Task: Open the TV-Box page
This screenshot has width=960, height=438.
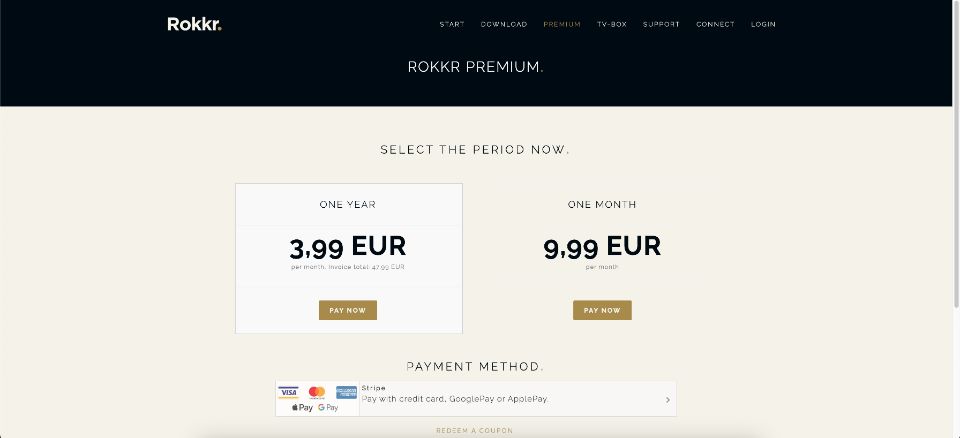Action: click(x=612, y=25)
